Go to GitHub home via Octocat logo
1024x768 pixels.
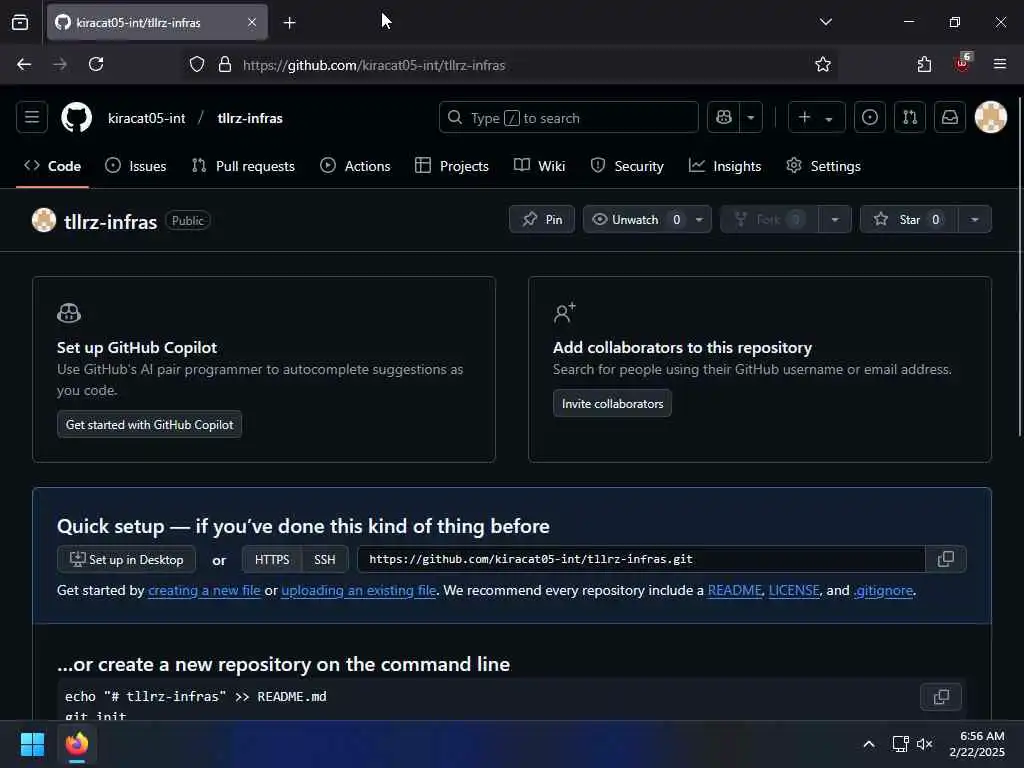point(76,118)
